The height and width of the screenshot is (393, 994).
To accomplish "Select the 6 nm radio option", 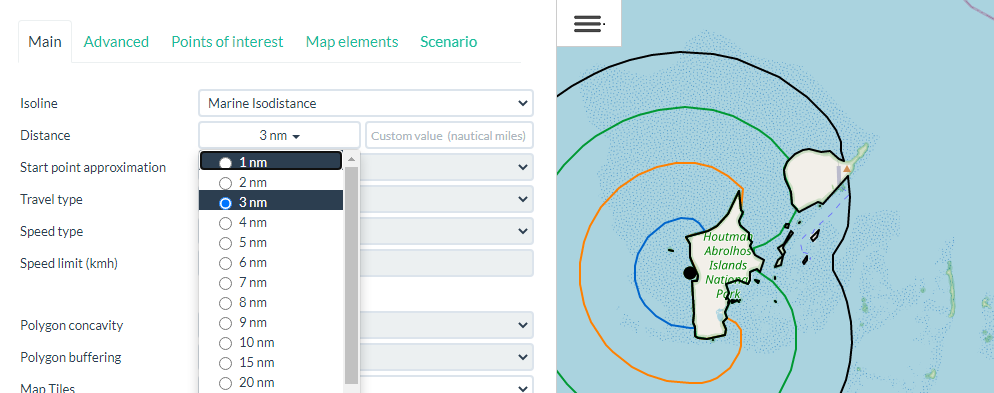I will pyautogui.click(x=225, y=263).
